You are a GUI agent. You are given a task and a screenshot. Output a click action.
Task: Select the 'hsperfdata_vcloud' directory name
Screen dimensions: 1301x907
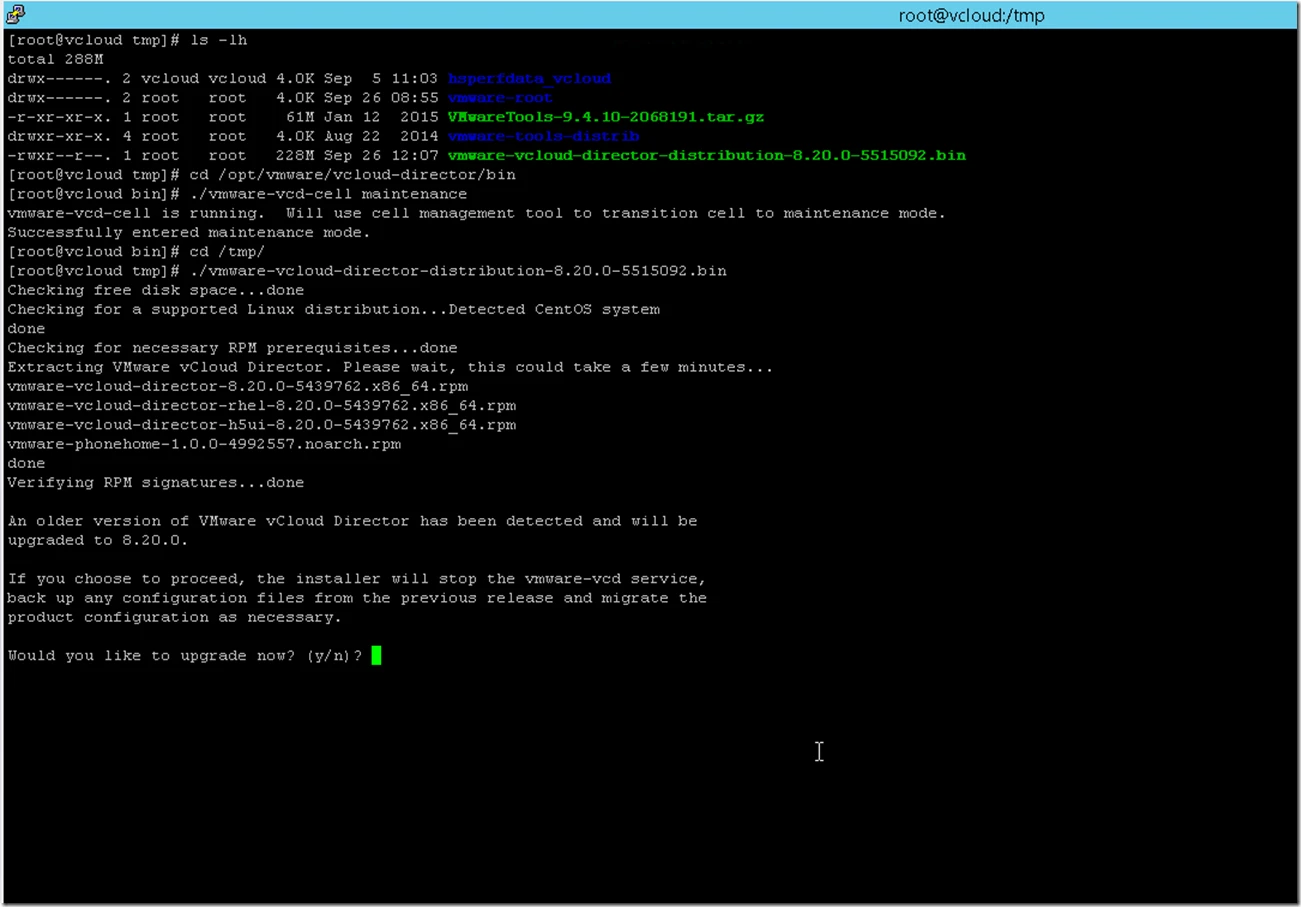pyautogui.click(x=529, y=78)
